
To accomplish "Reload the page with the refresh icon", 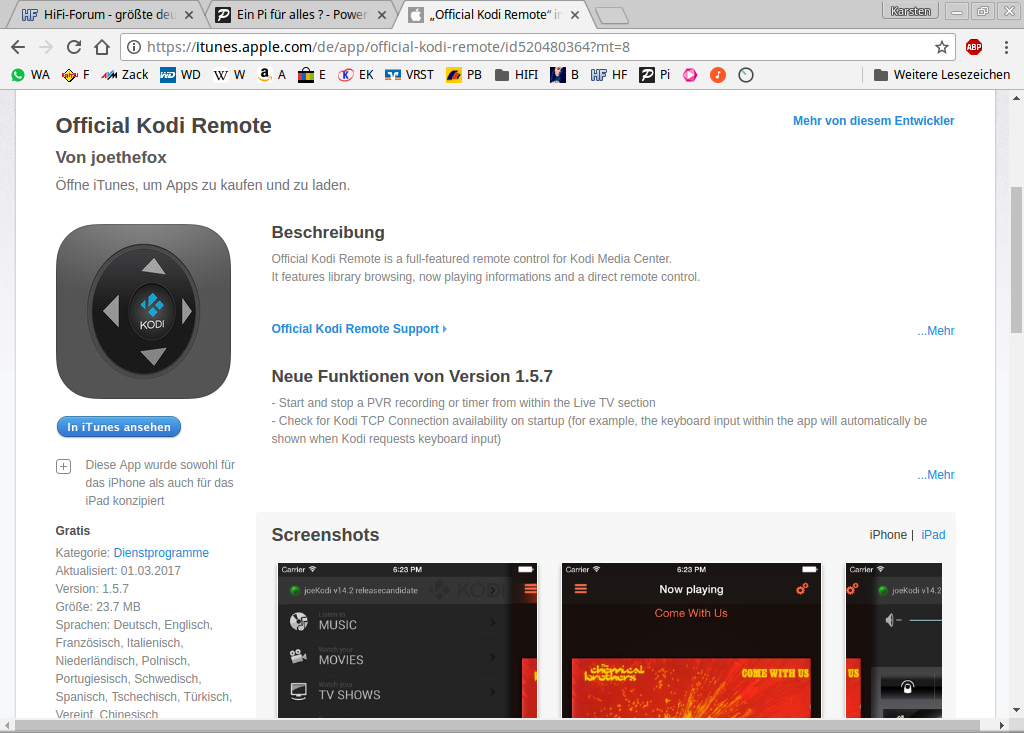I will [x=73, y=47].
